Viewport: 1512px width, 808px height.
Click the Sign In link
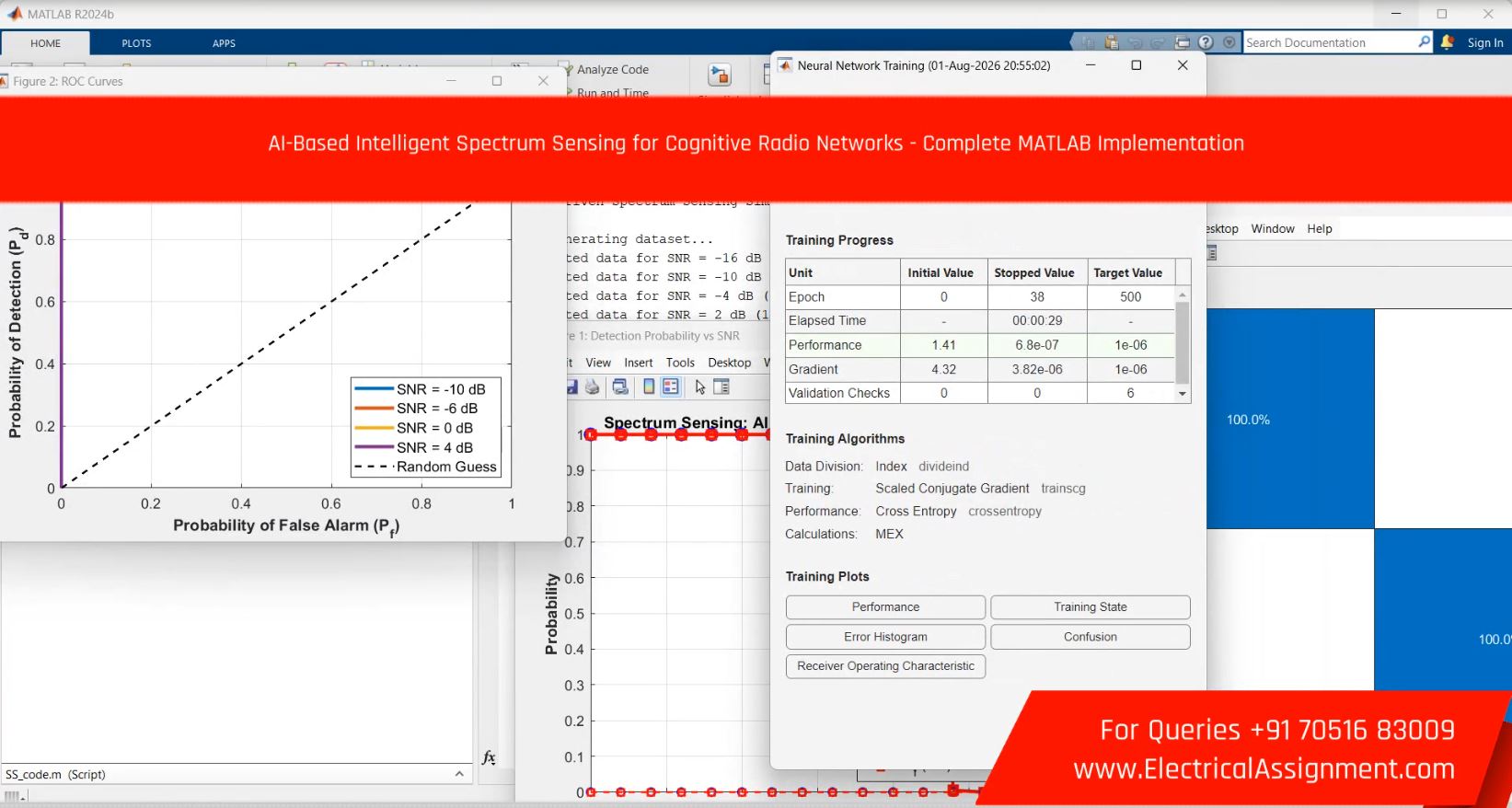point(1485,42)
